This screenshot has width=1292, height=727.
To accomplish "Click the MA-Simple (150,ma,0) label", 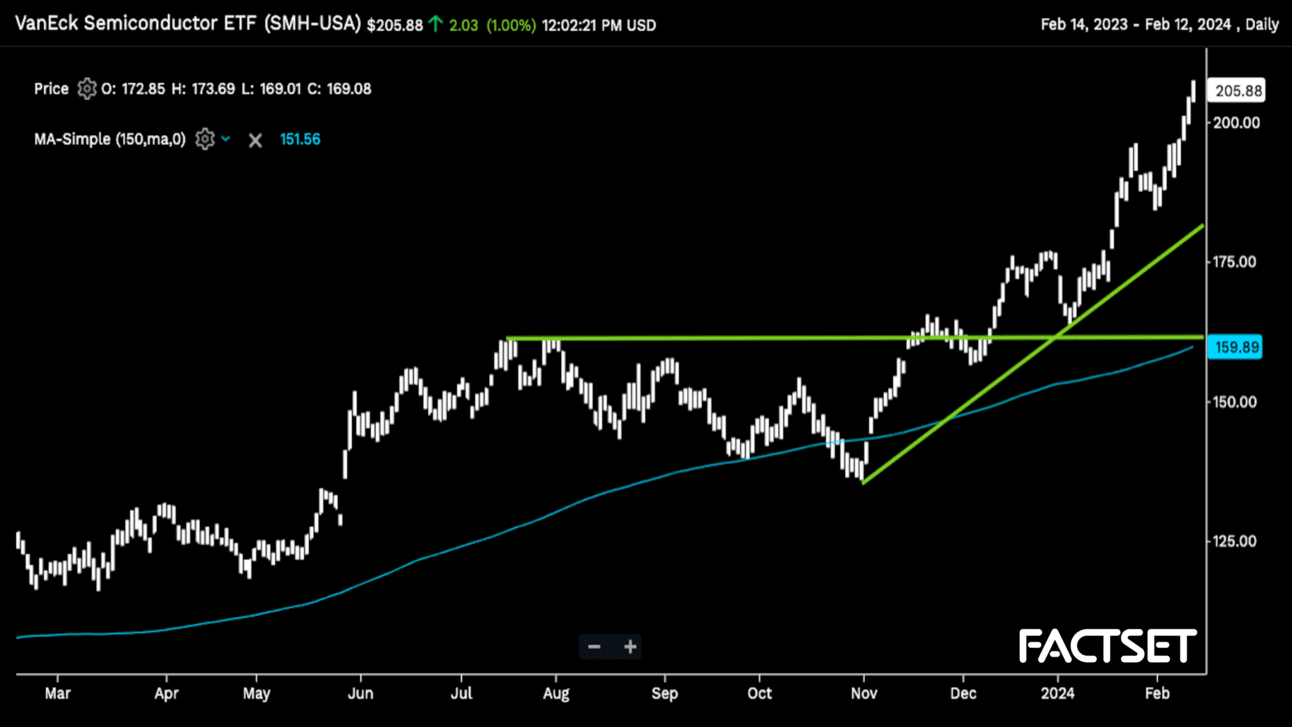I will point(110,139).
